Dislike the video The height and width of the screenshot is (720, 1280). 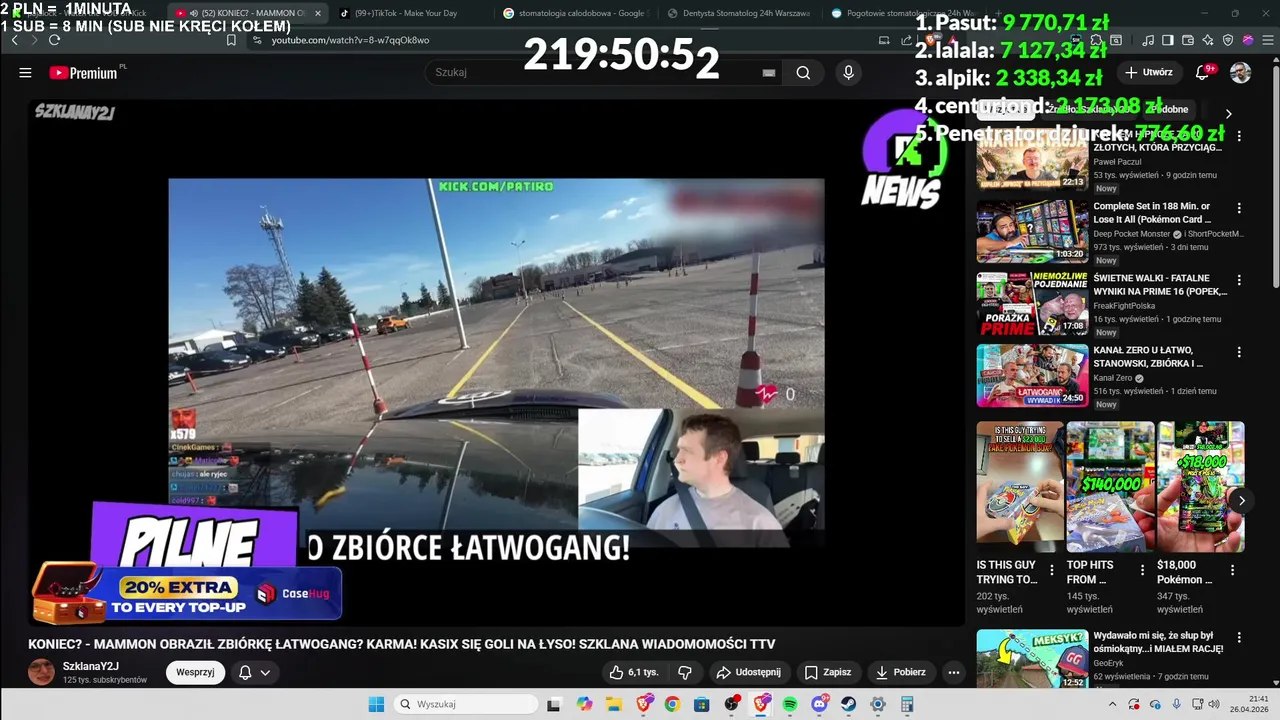point(685,672)
